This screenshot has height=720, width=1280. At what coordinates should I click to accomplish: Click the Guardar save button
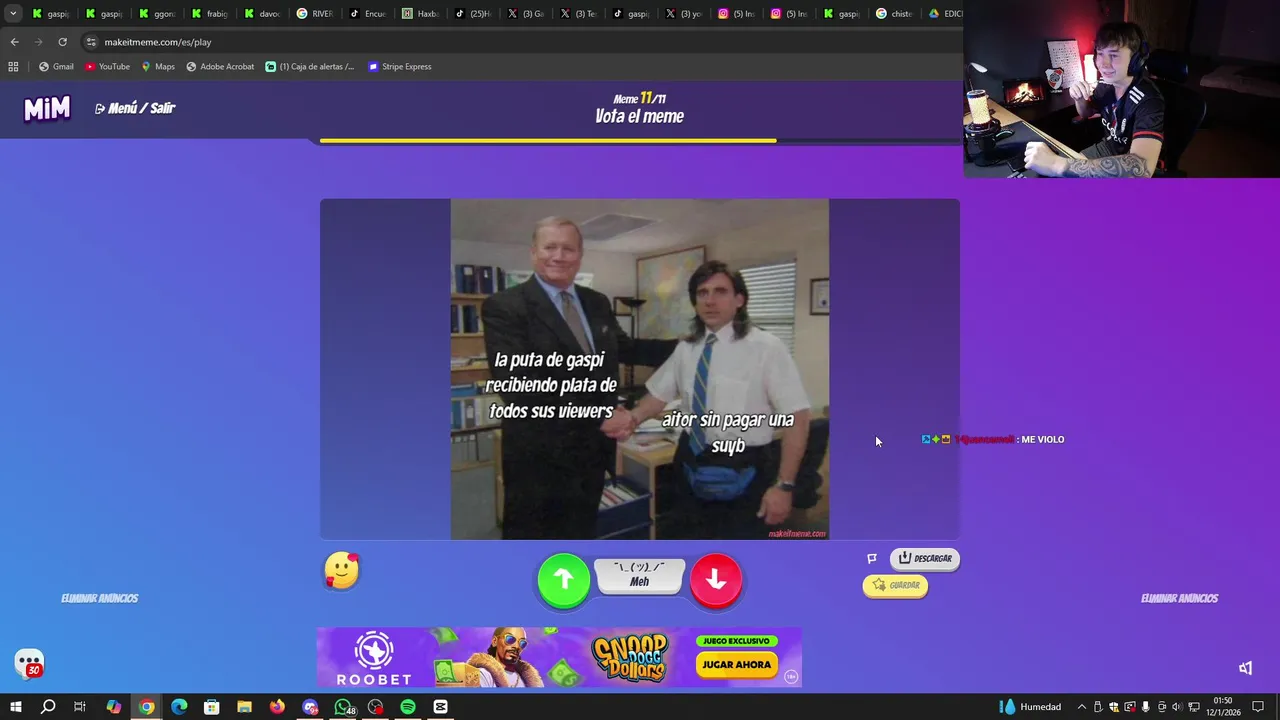[x=895, y=585]
